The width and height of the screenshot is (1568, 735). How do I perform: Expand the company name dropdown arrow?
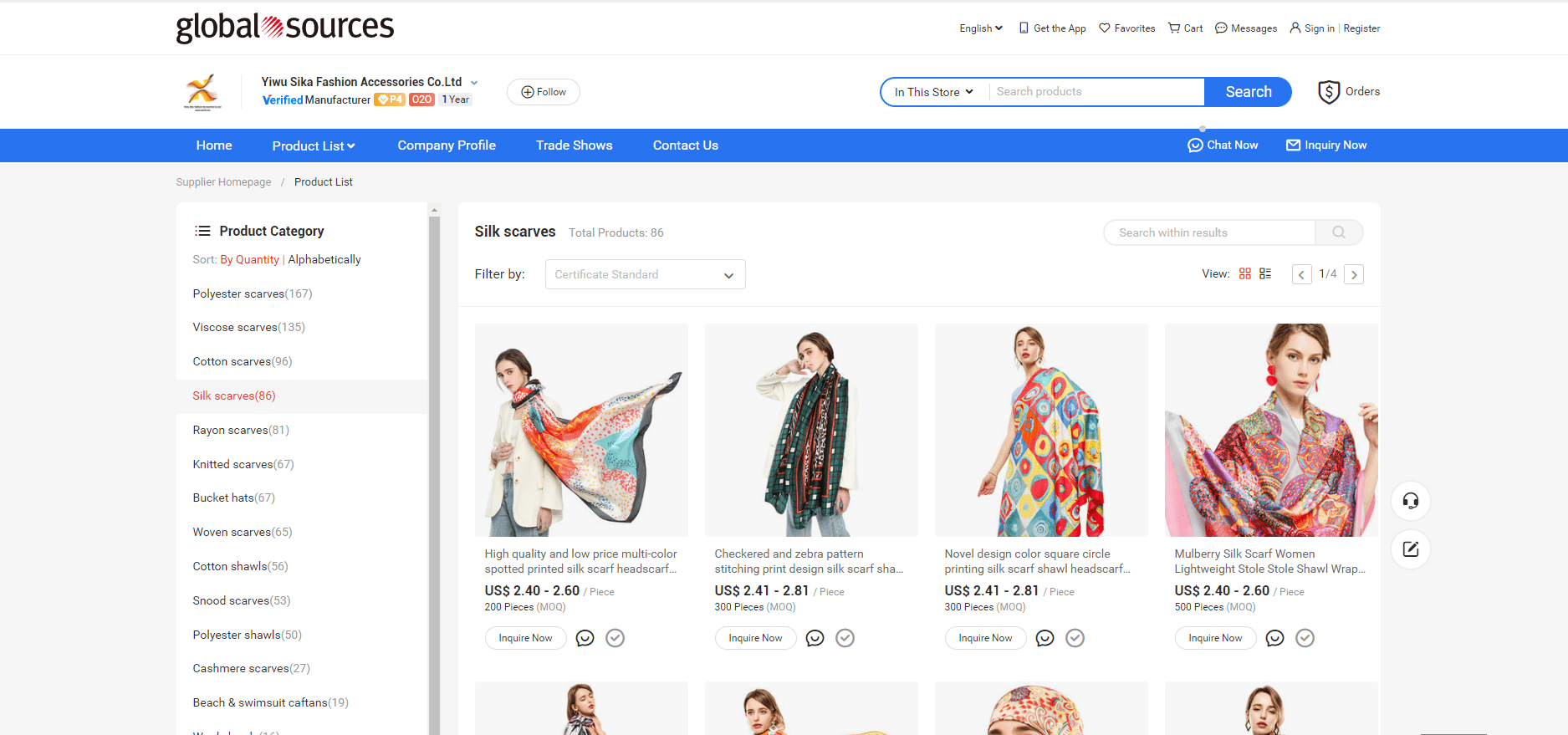pyautogui.click(x=474, y=83)
